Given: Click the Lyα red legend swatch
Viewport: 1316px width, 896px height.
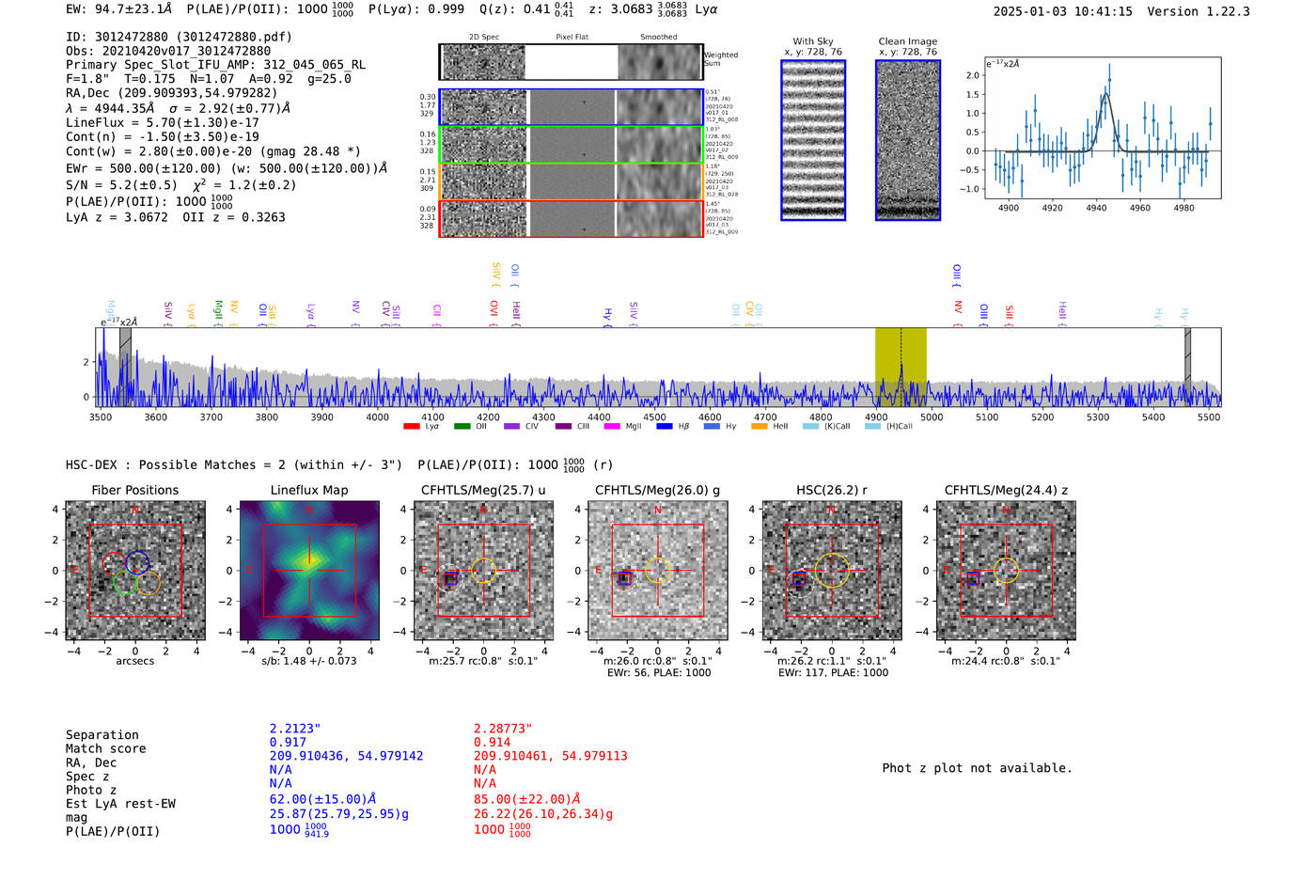Looking at the screenshot, I should tap(411, 427).
